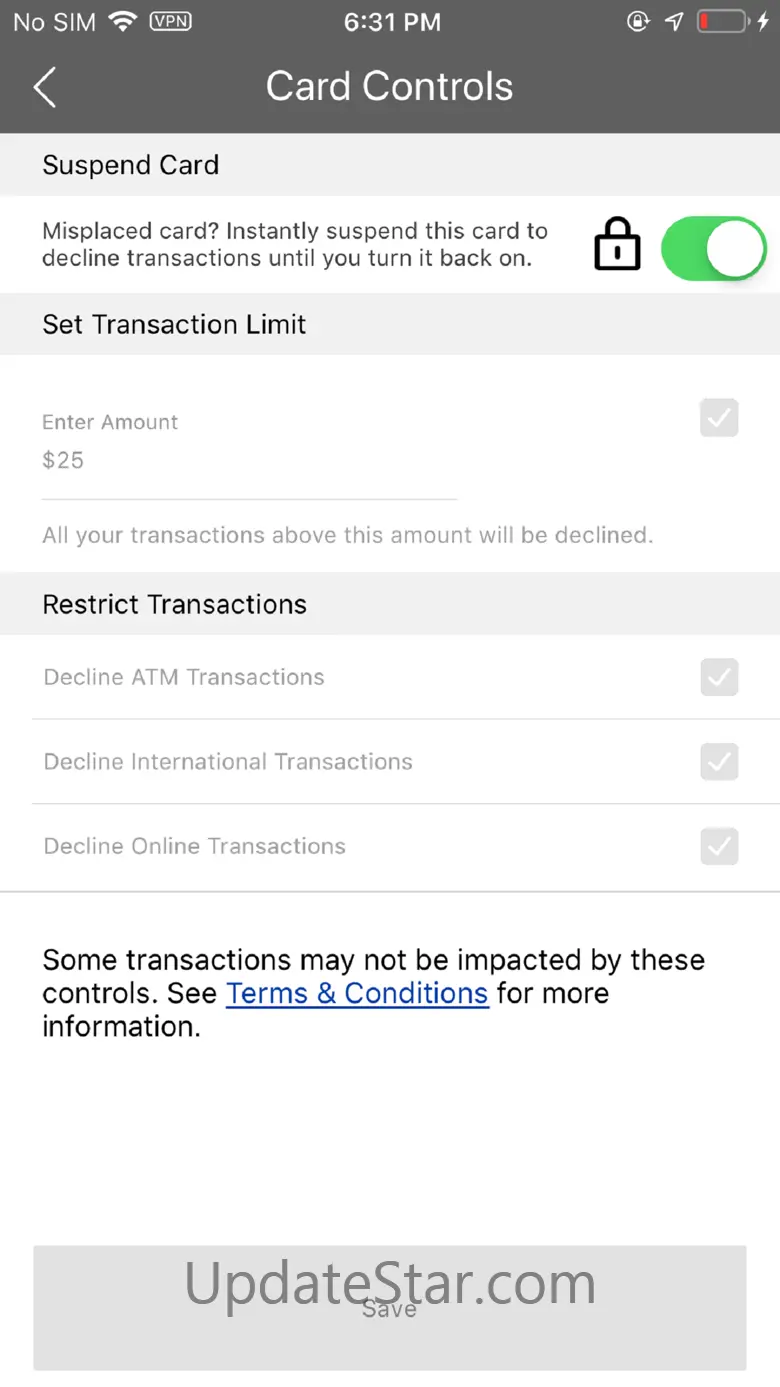Viewport: 780px width, 1387px height.
Task: Toggle Decline International Transactions checkbox
Action: 719,762
